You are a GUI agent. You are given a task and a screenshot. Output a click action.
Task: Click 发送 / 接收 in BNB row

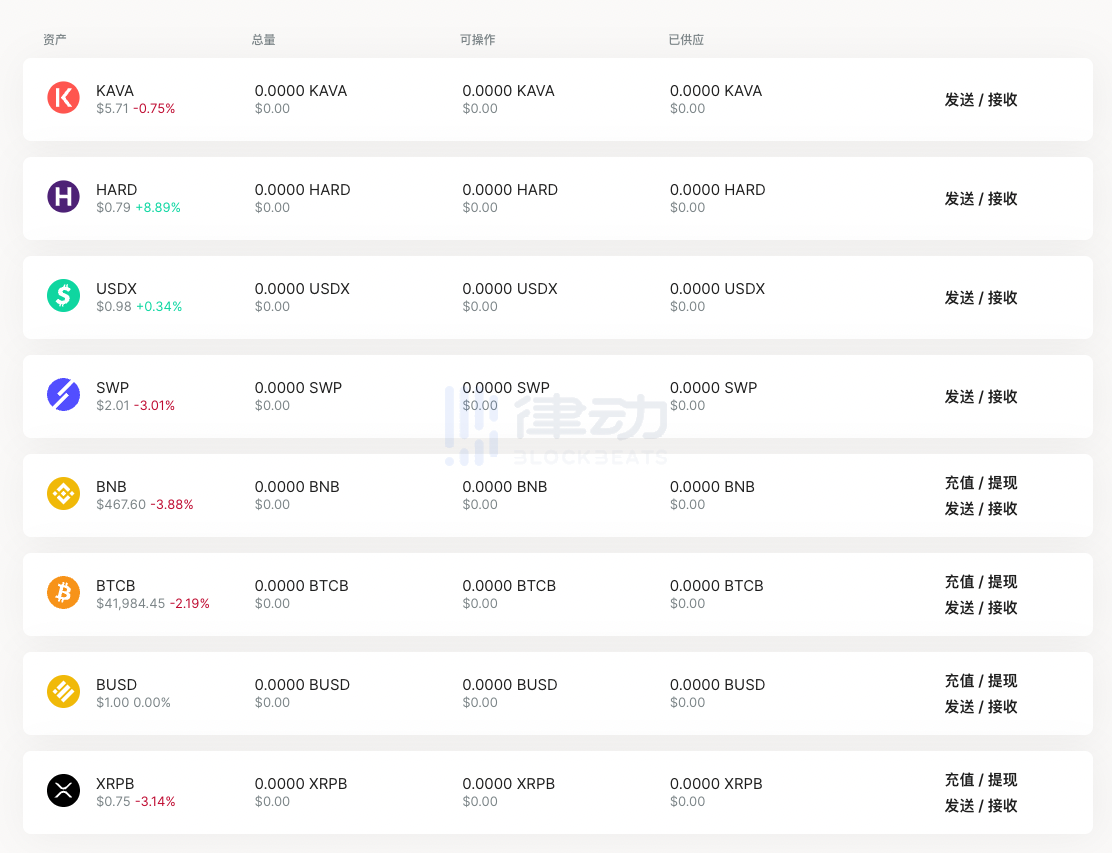pyautogui.click(x=980, y=509)
